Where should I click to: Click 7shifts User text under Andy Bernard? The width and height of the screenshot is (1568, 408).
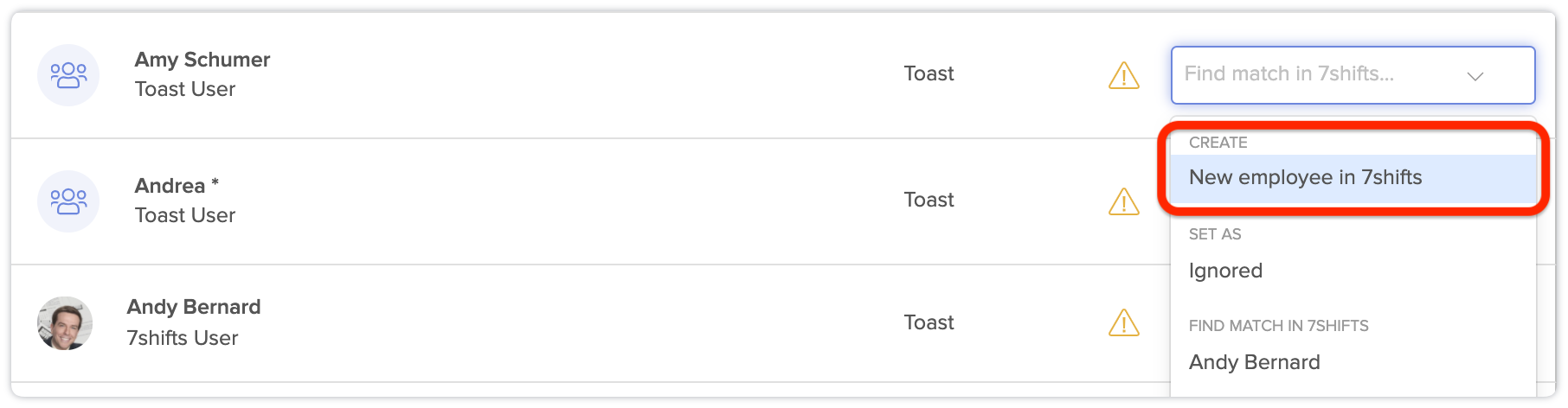[183, 338]
